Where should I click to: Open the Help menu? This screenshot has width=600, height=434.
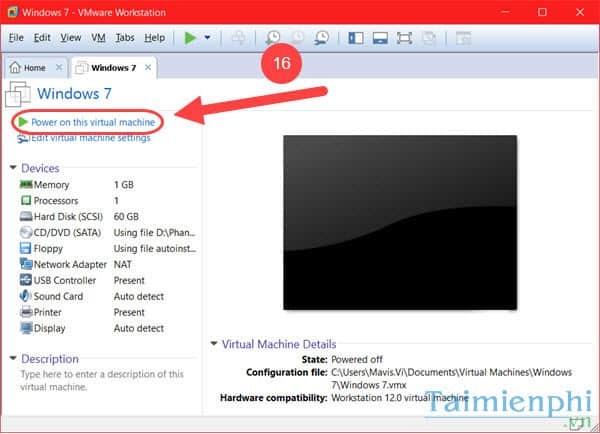tap(155, 38)
